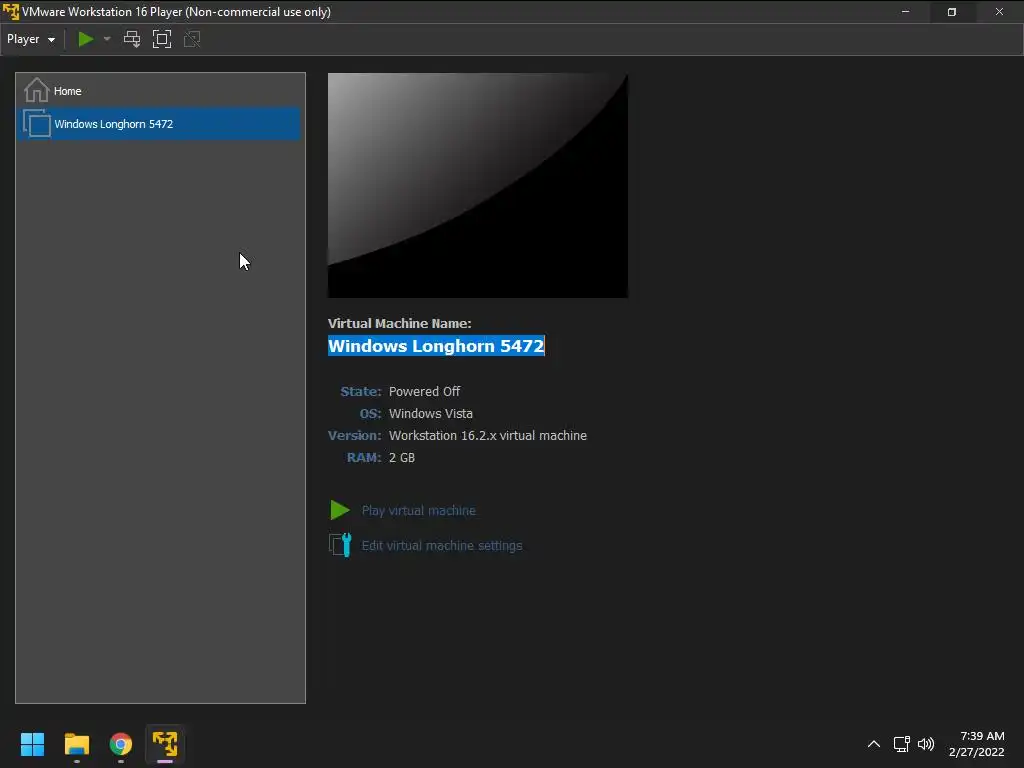Screen dimensions: 1024x768
Task: Click Play virtual machine link
Action: click(419, 511)
